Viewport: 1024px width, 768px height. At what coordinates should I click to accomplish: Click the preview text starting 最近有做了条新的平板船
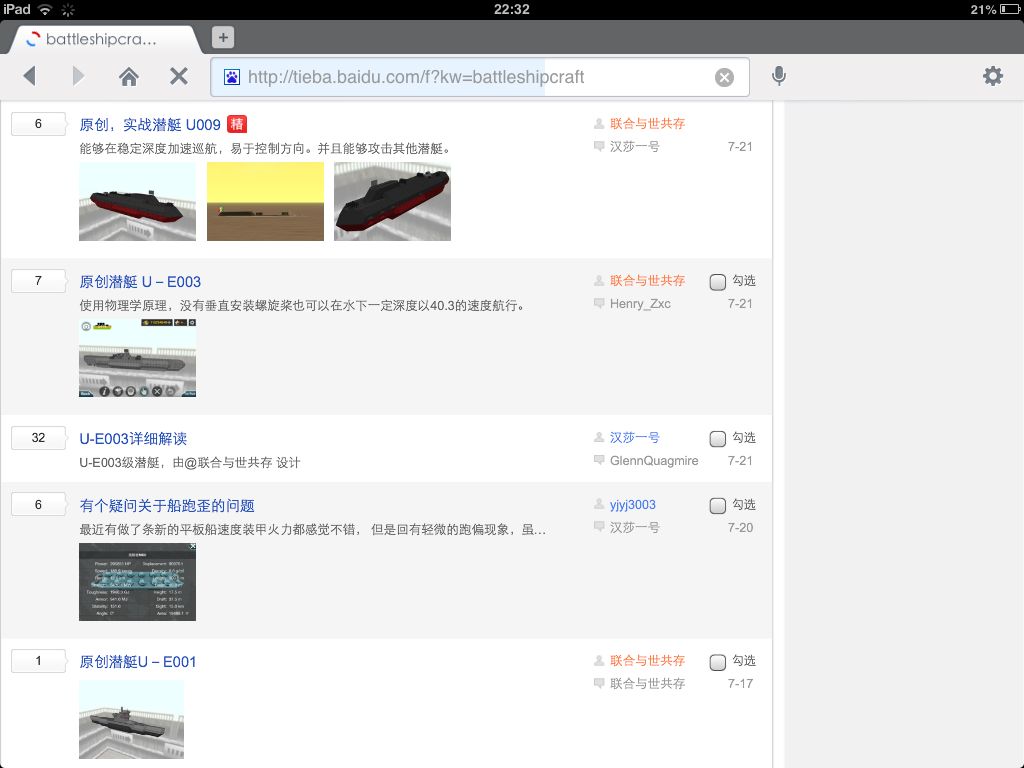click(313, 529)
